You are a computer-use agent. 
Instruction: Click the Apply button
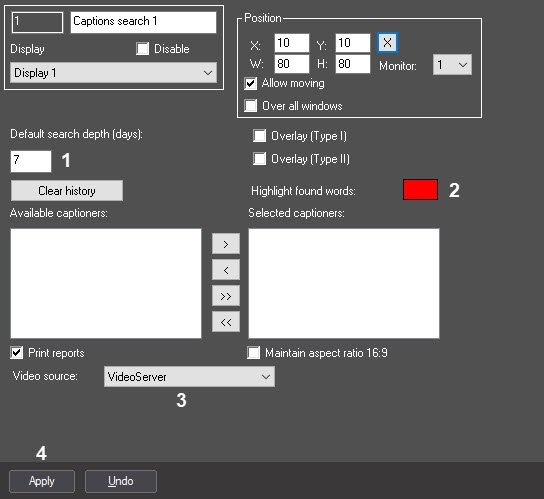click(x=42, y=481)
